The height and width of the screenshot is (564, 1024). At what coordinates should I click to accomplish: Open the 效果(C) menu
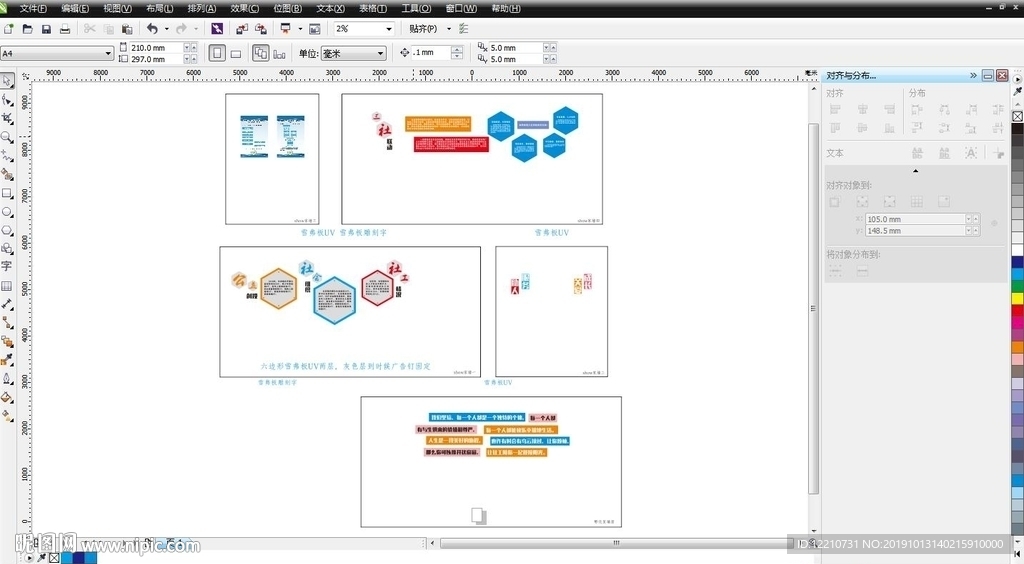point(245,8)
